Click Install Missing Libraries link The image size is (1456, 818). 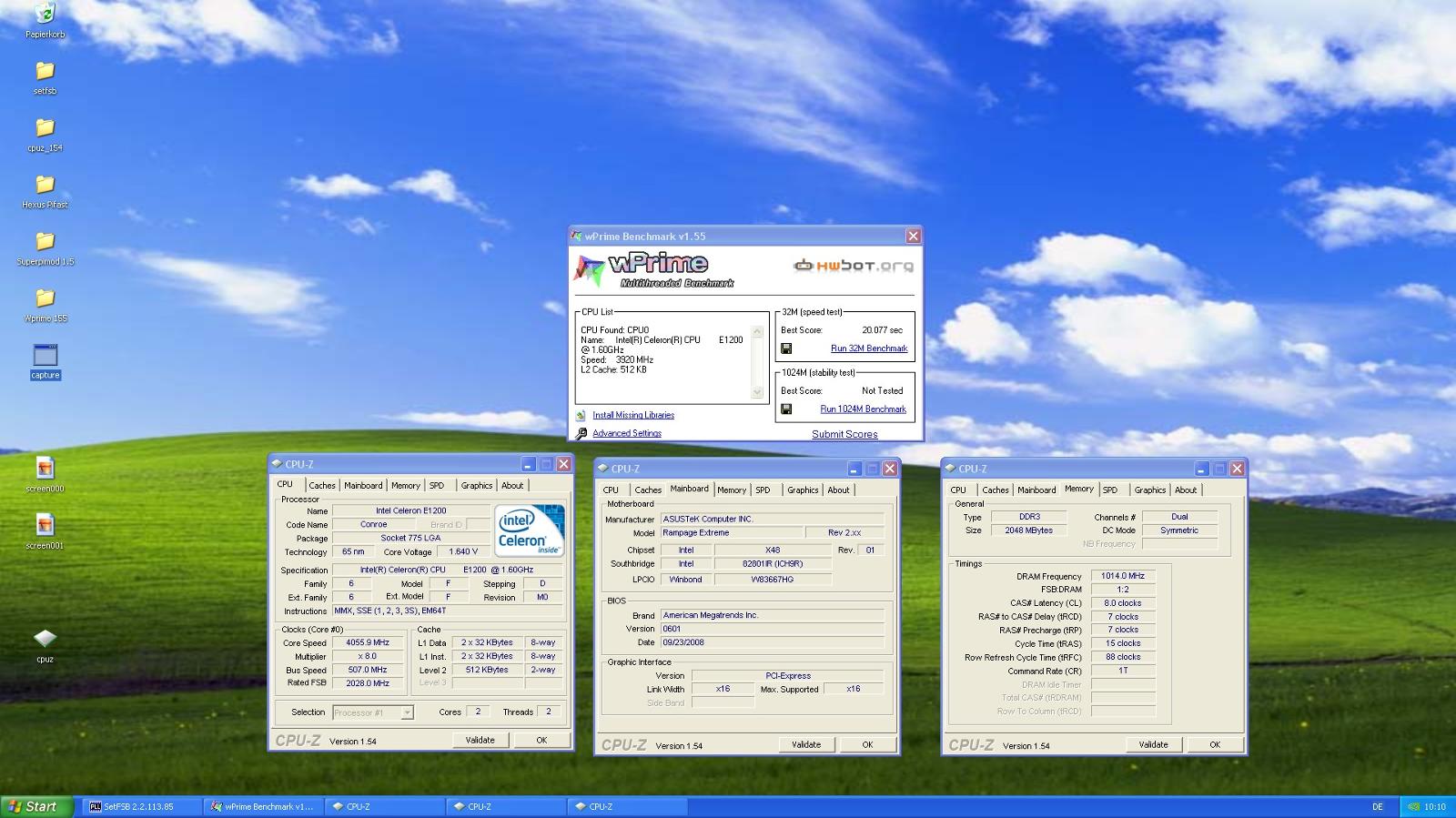pyautogui.click(x=633, y=415)
